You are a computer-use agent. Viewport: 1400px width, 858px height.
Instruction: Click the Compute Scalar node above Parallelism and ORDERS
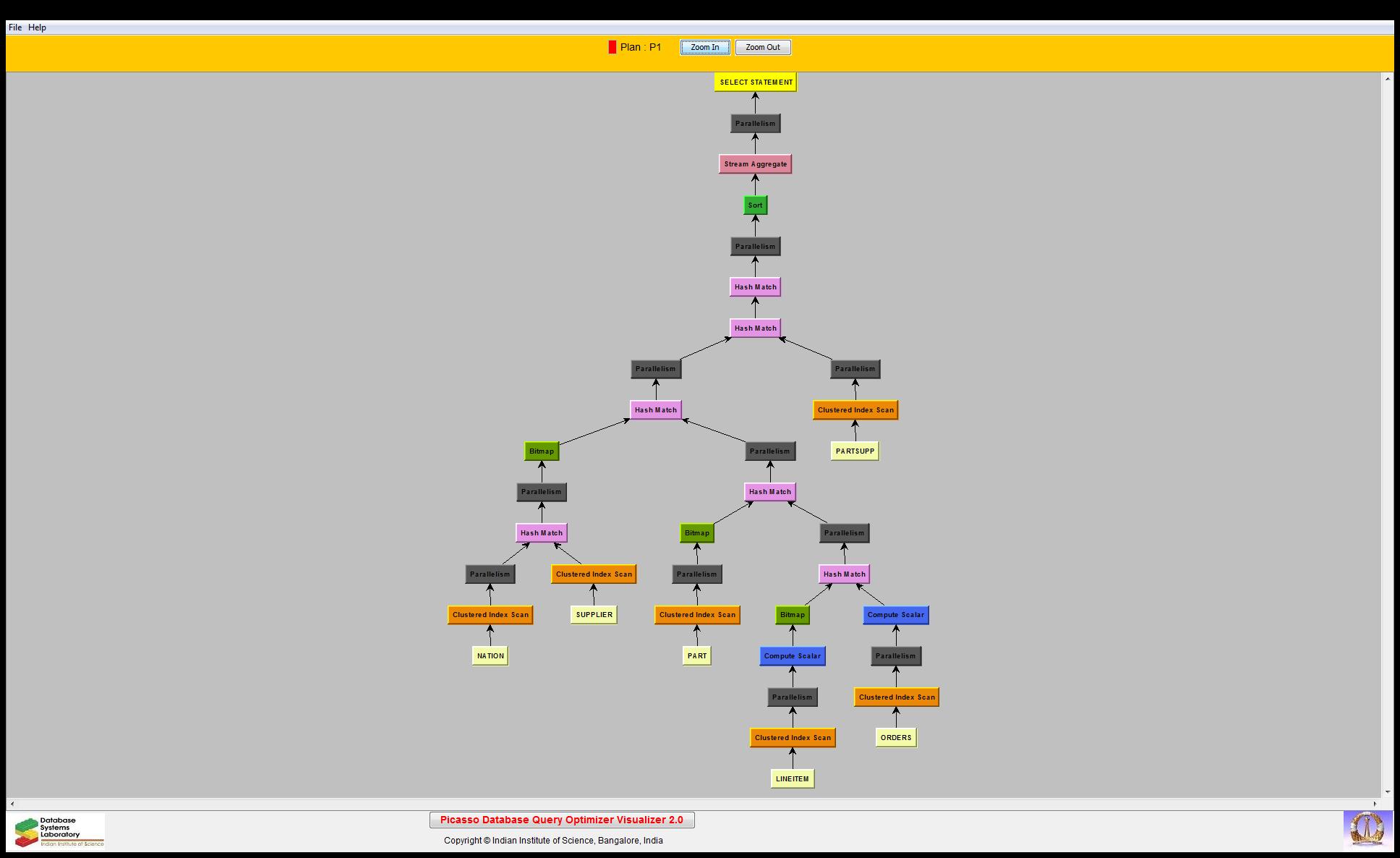tap(895, 615)
